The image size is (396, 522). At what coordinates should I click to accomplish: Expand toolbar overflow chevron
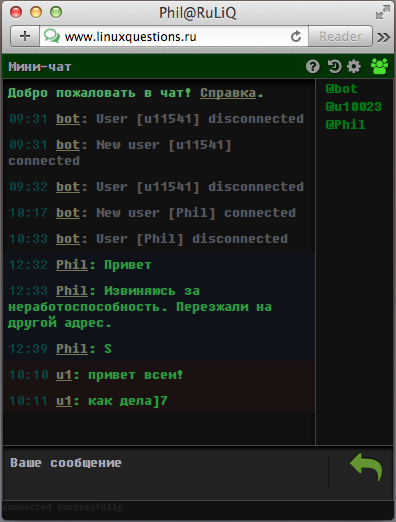[384, 37]
